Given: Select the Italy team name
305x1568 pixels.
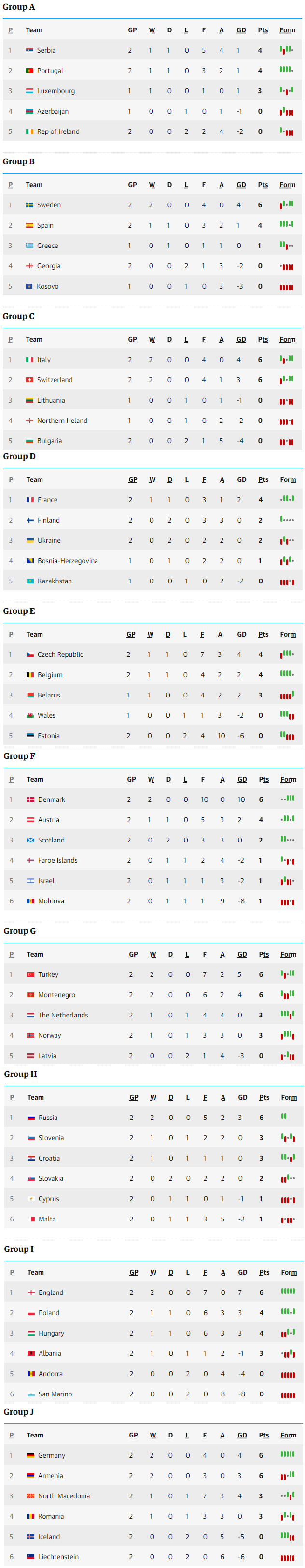Looking at the screenshot, I should click(x=44, y=360).
